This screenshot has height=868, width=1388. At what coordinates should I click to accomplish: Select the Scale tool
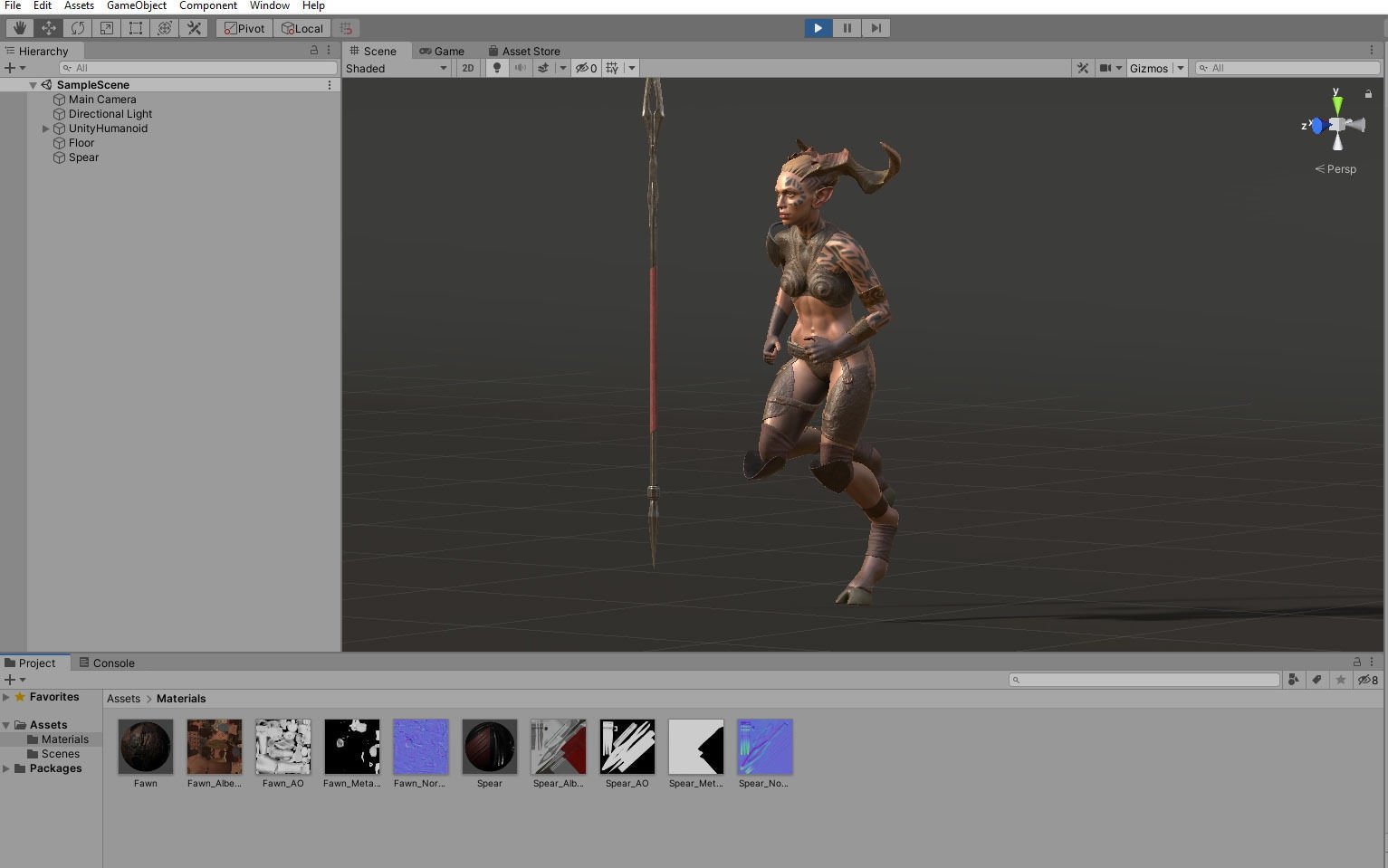pos(106,28)
